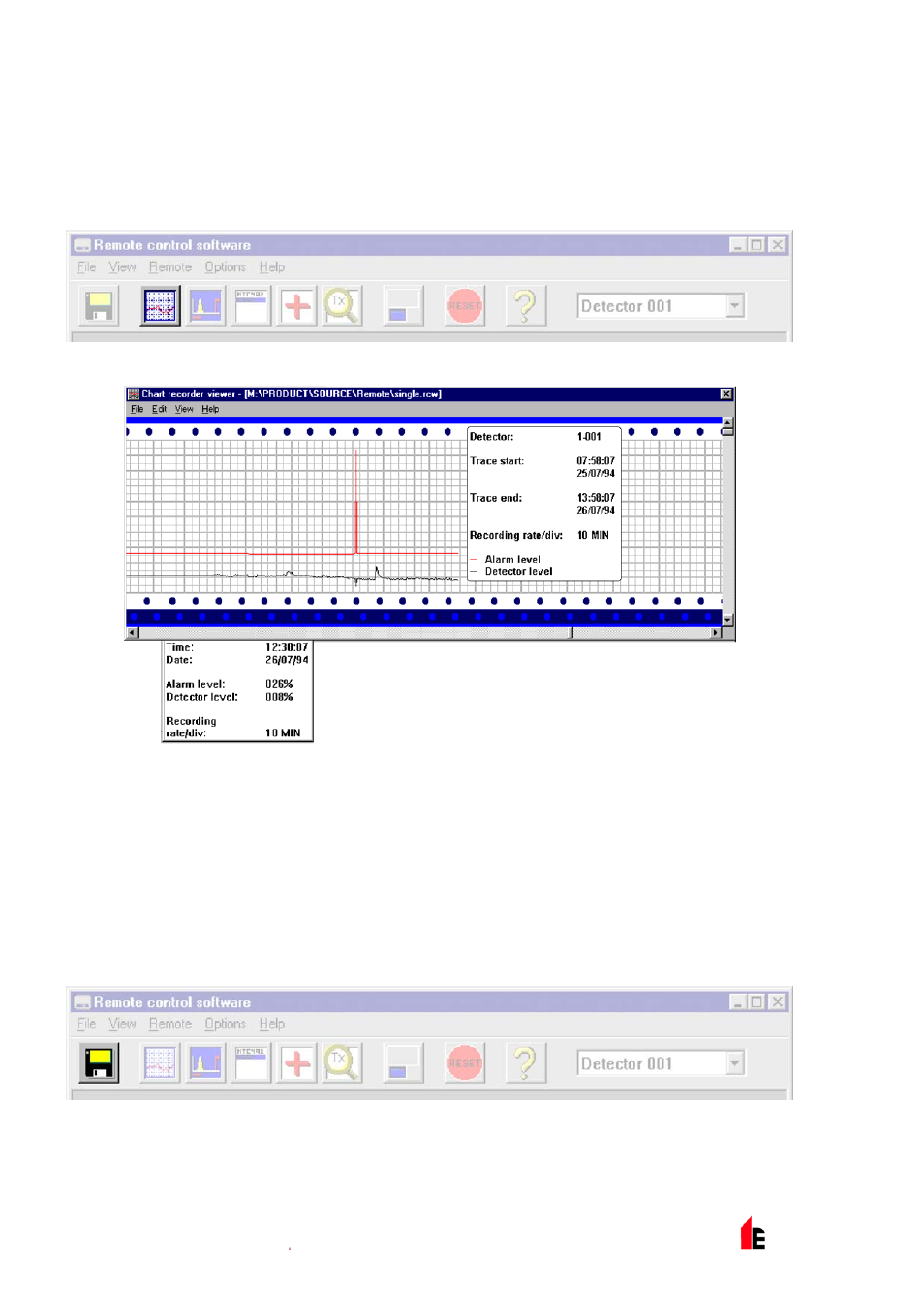Click the save floppy icon in the top toolbar window
Image resolution: width=924 pixels, height=1308 pixels.
click(x=99, y=306)
